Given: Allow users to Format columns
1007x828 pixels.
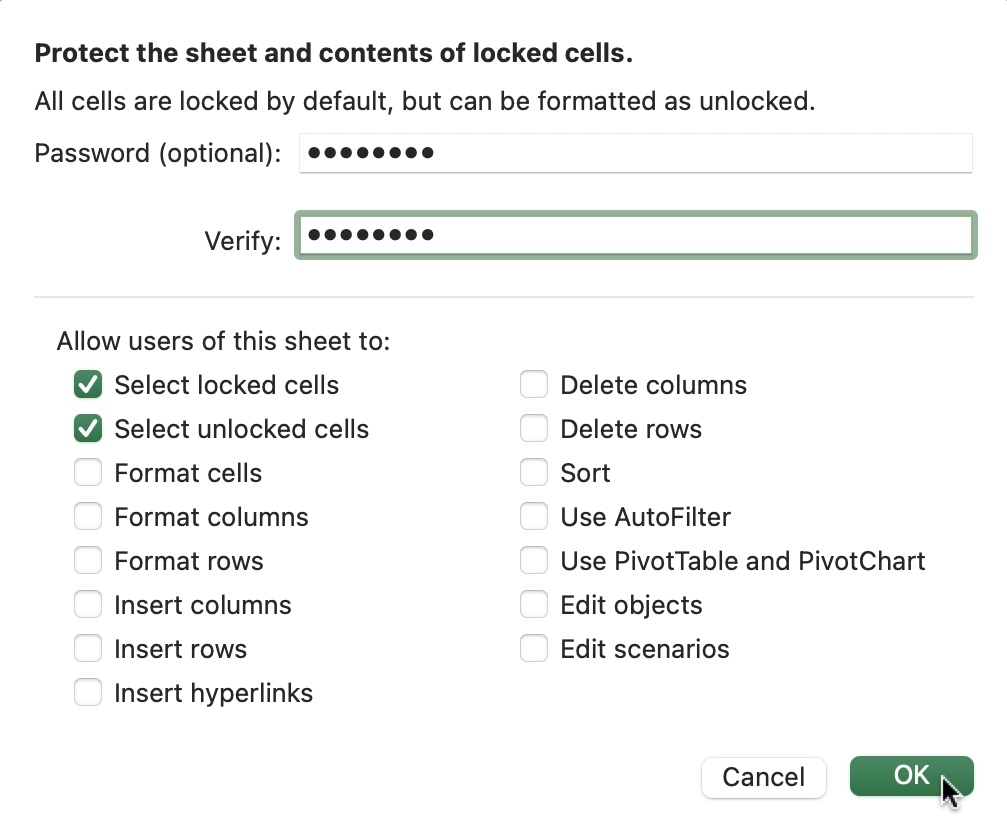Looking at the screenshot, I should pos(88,517).
